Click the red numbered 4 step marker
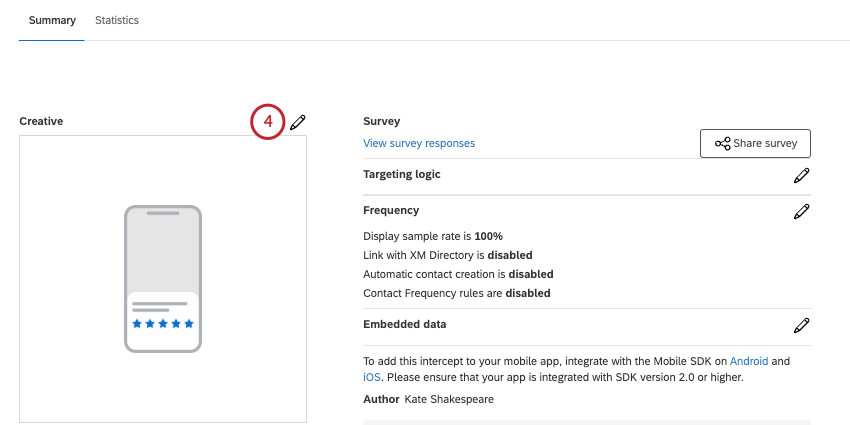The height and width of the screenshot is (425, 850). pyautogui.click(x=268, y=122)
